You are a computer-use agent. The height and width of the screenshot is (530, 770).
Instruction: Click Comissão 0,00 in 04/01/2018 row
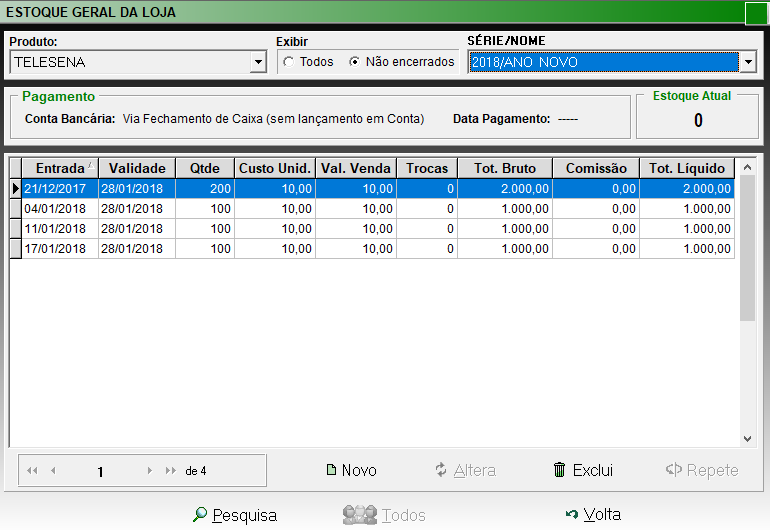(596, 209)
